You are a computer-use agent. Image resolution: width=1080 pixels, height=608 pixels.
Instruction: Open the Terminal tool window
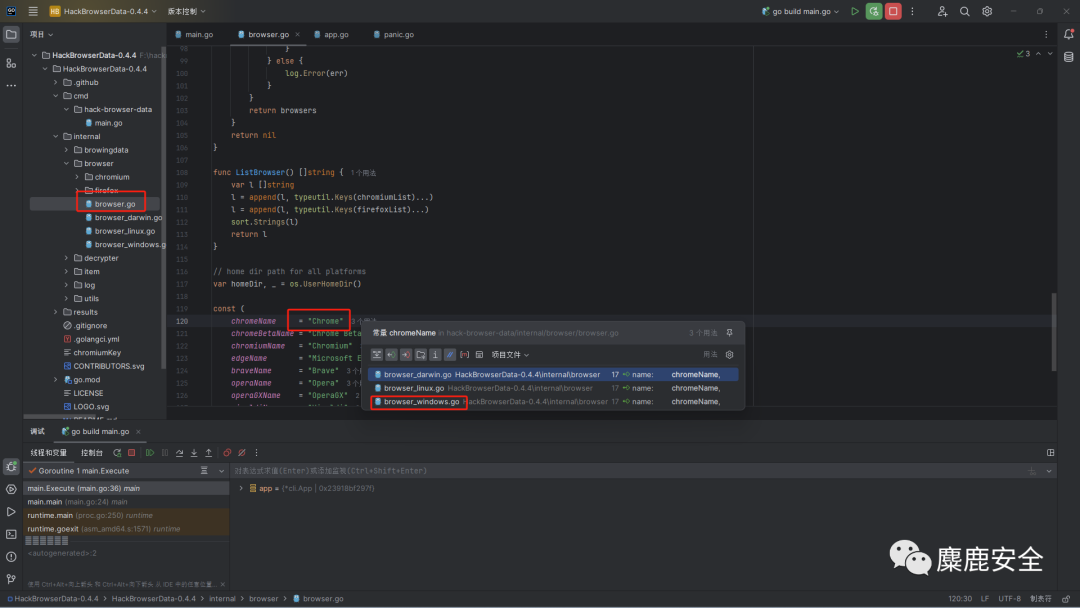tap(11, 534)
